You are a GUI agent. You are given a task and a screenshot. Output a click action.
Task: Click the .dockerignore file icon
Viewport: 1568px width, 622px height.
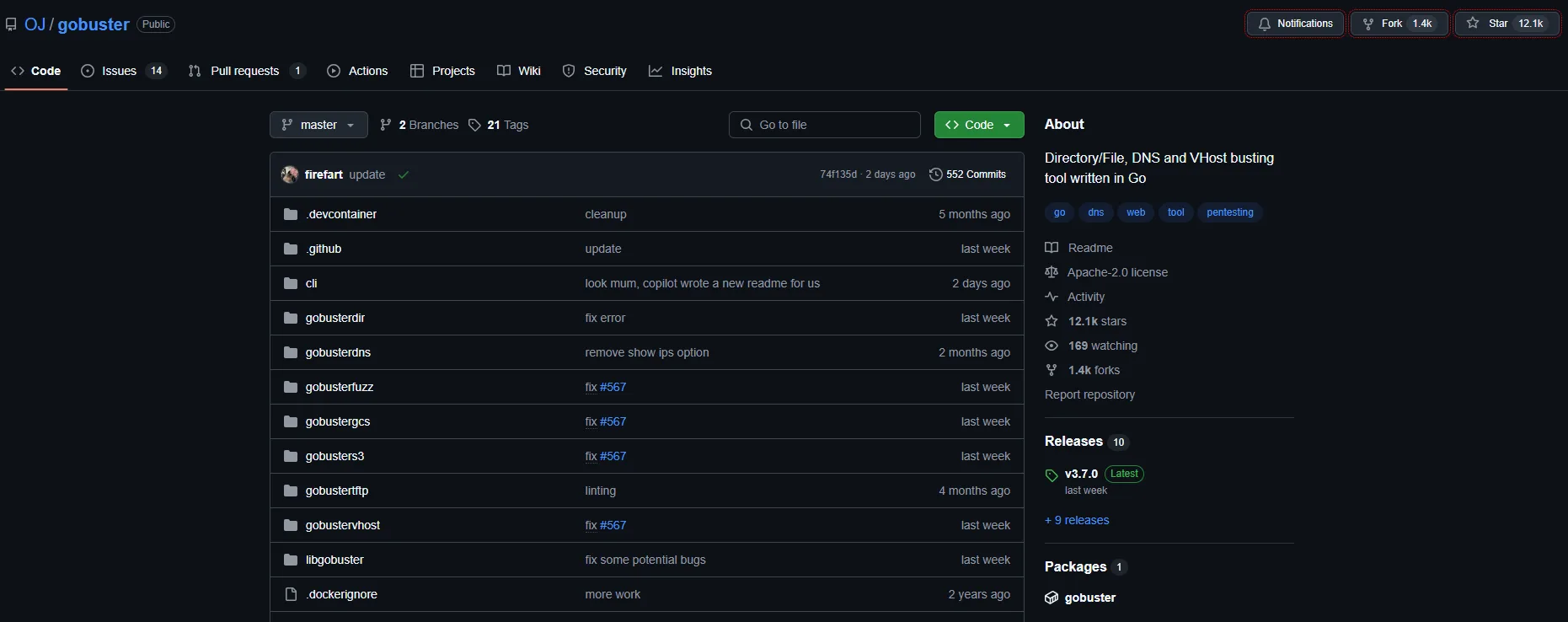pos(291,594)
